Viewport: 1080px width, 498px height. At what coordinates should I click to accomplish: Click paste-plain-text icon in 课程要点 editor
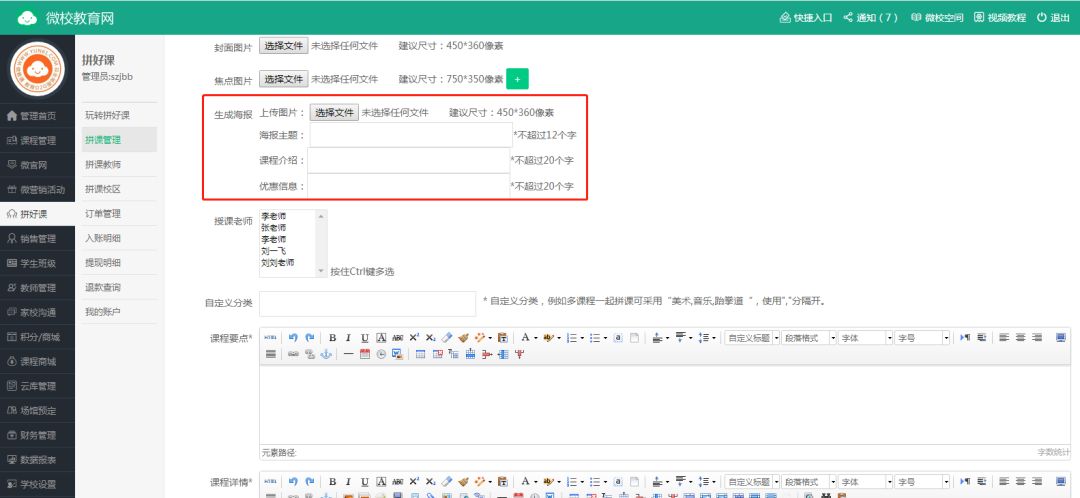(503, 338)
